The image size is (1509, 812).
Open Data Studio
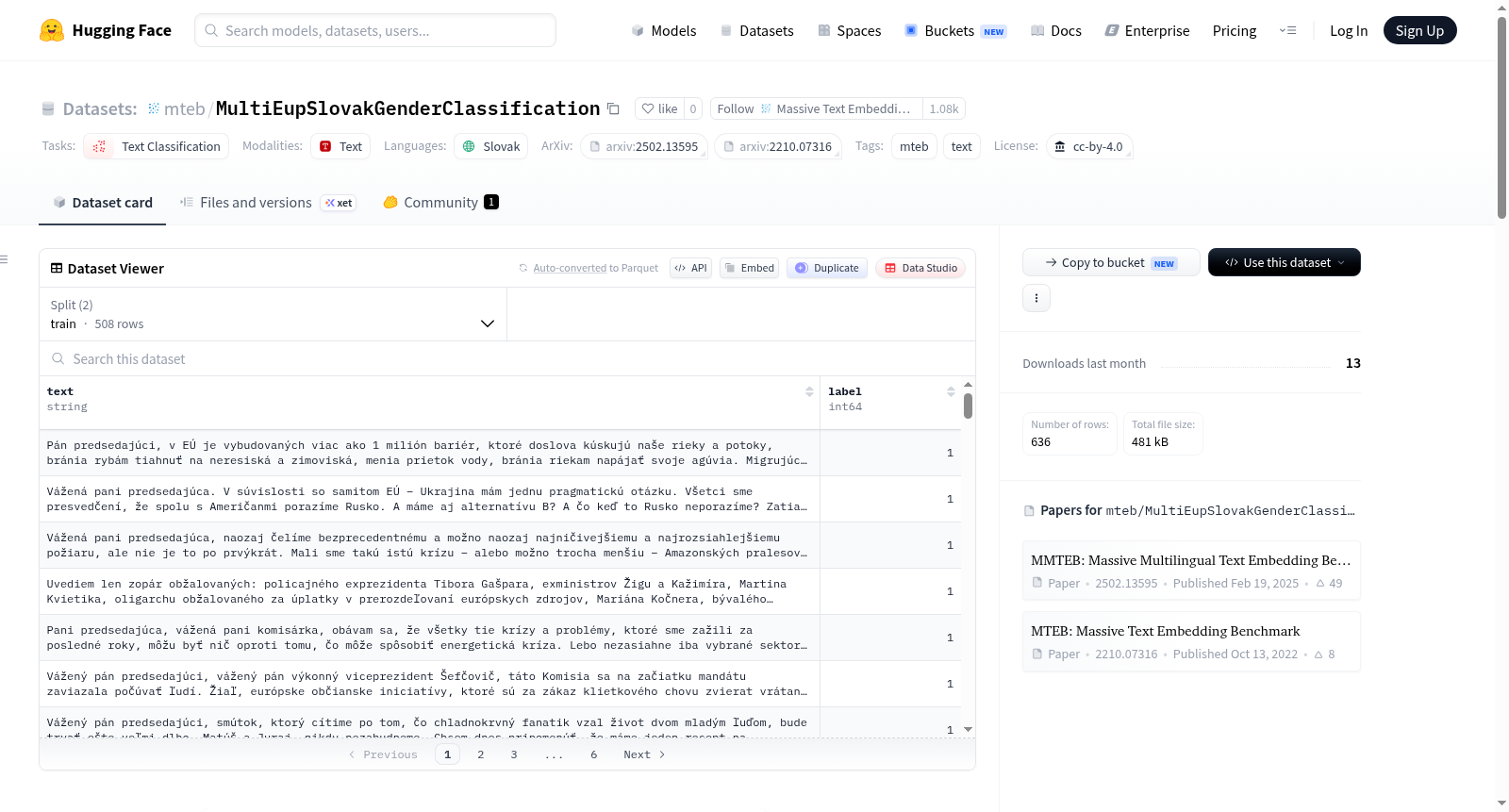[x=920, y=268]
